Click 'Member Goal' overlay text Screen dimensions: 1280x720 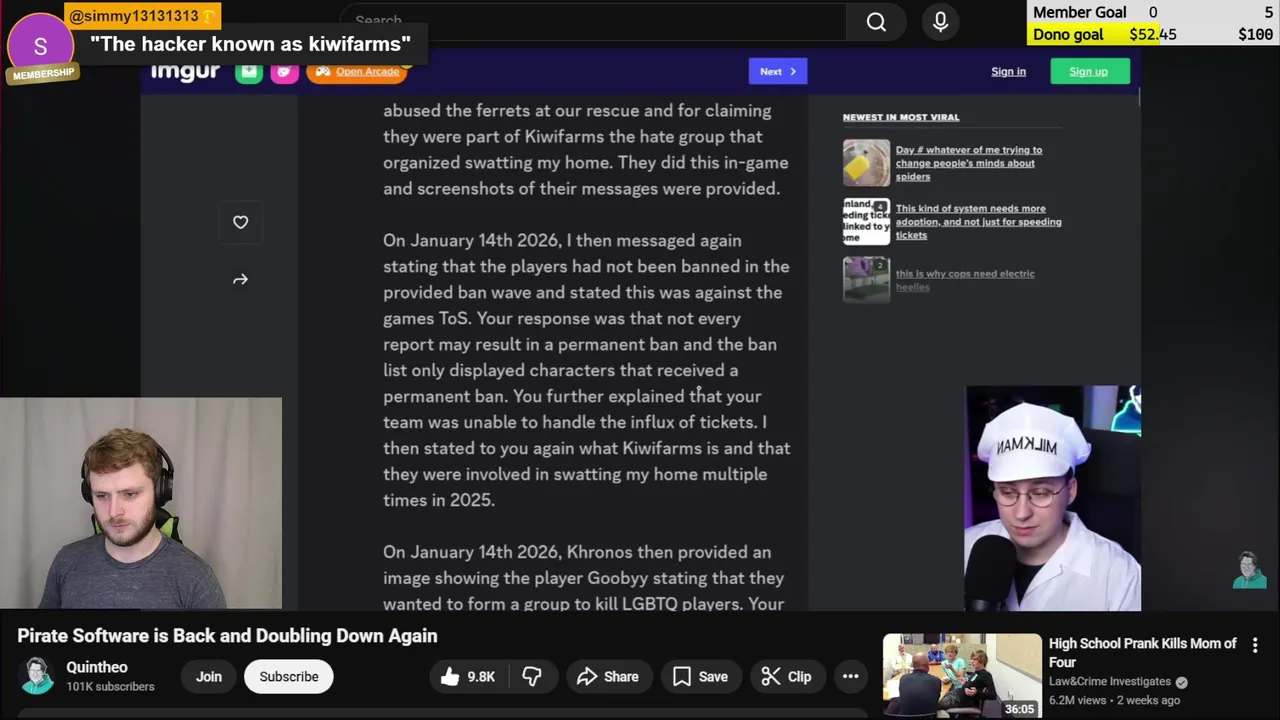tap(1079, 12)
